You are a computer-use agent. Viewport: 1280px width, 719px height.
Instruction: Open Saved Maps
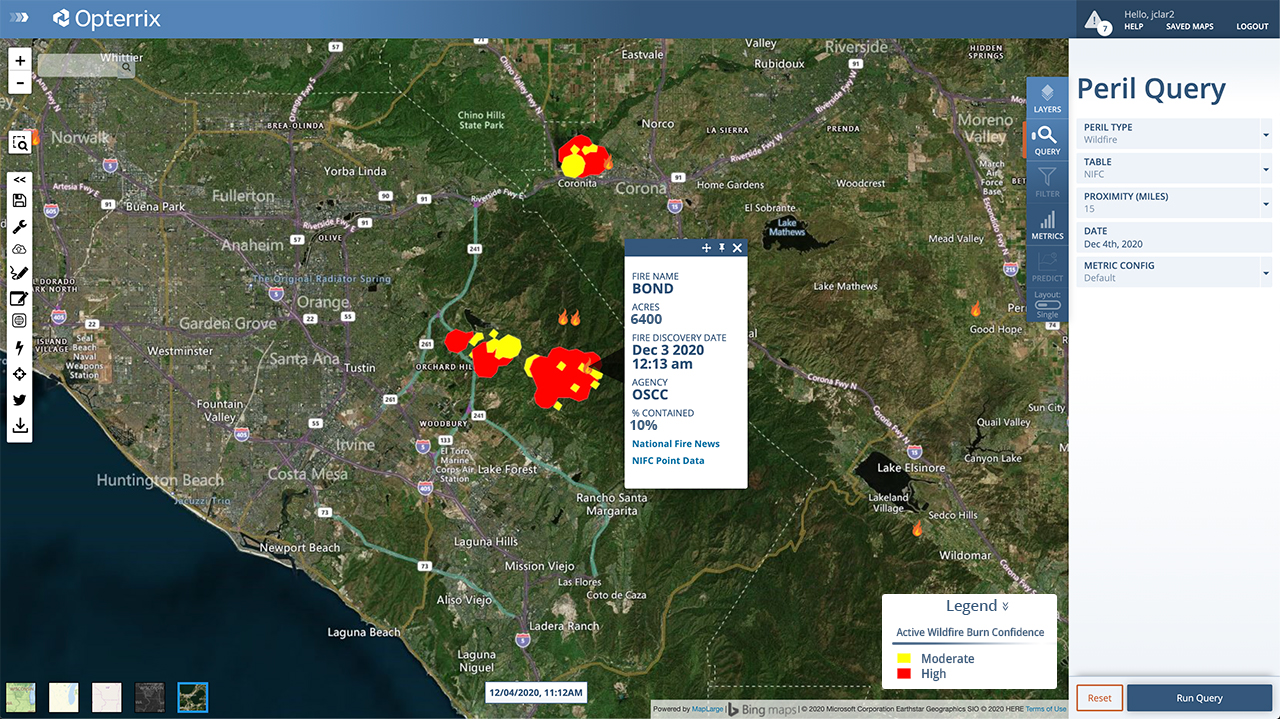pos(1189,26)
